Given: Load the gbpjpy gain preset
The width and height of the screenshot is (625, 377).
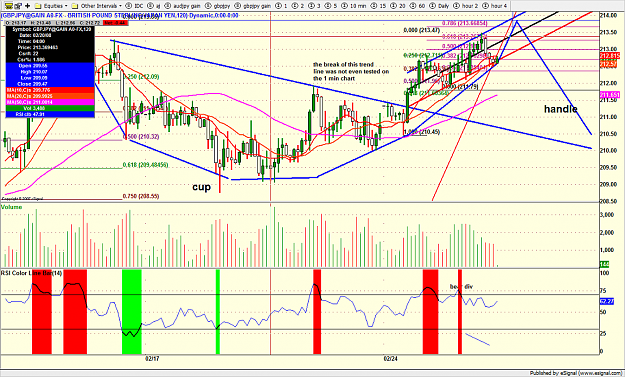Looking at the screenshot, I should (x=252, y=6).
